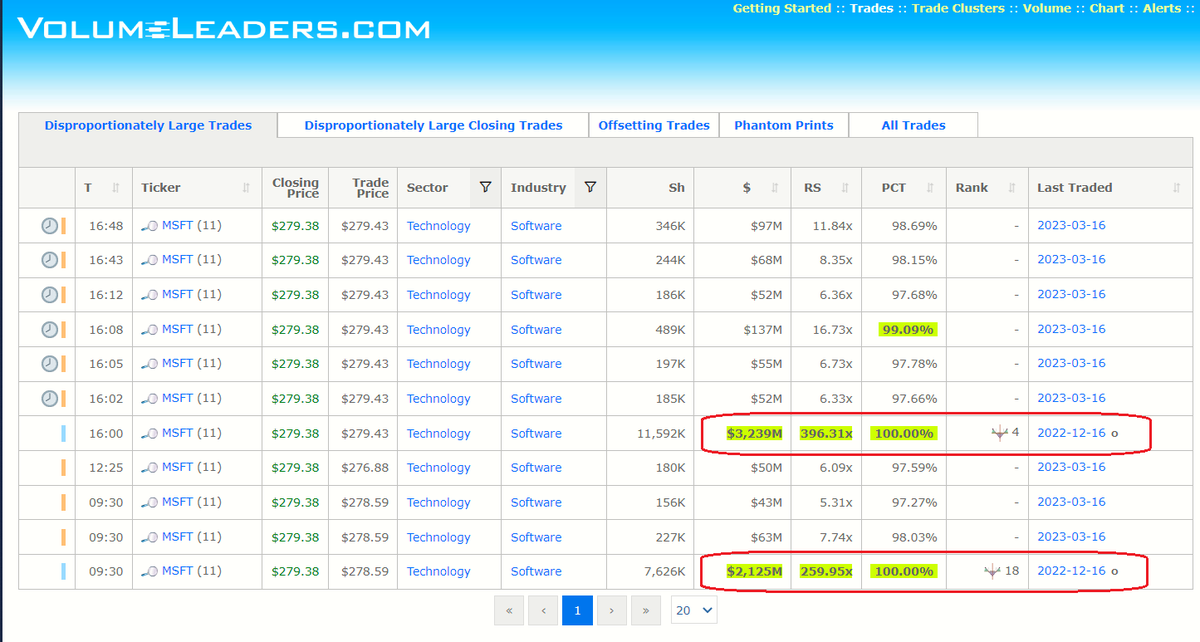1200x642 pixels.
Task: Select the $276.88 trade price cell
Action: click(x=365, y=467)
